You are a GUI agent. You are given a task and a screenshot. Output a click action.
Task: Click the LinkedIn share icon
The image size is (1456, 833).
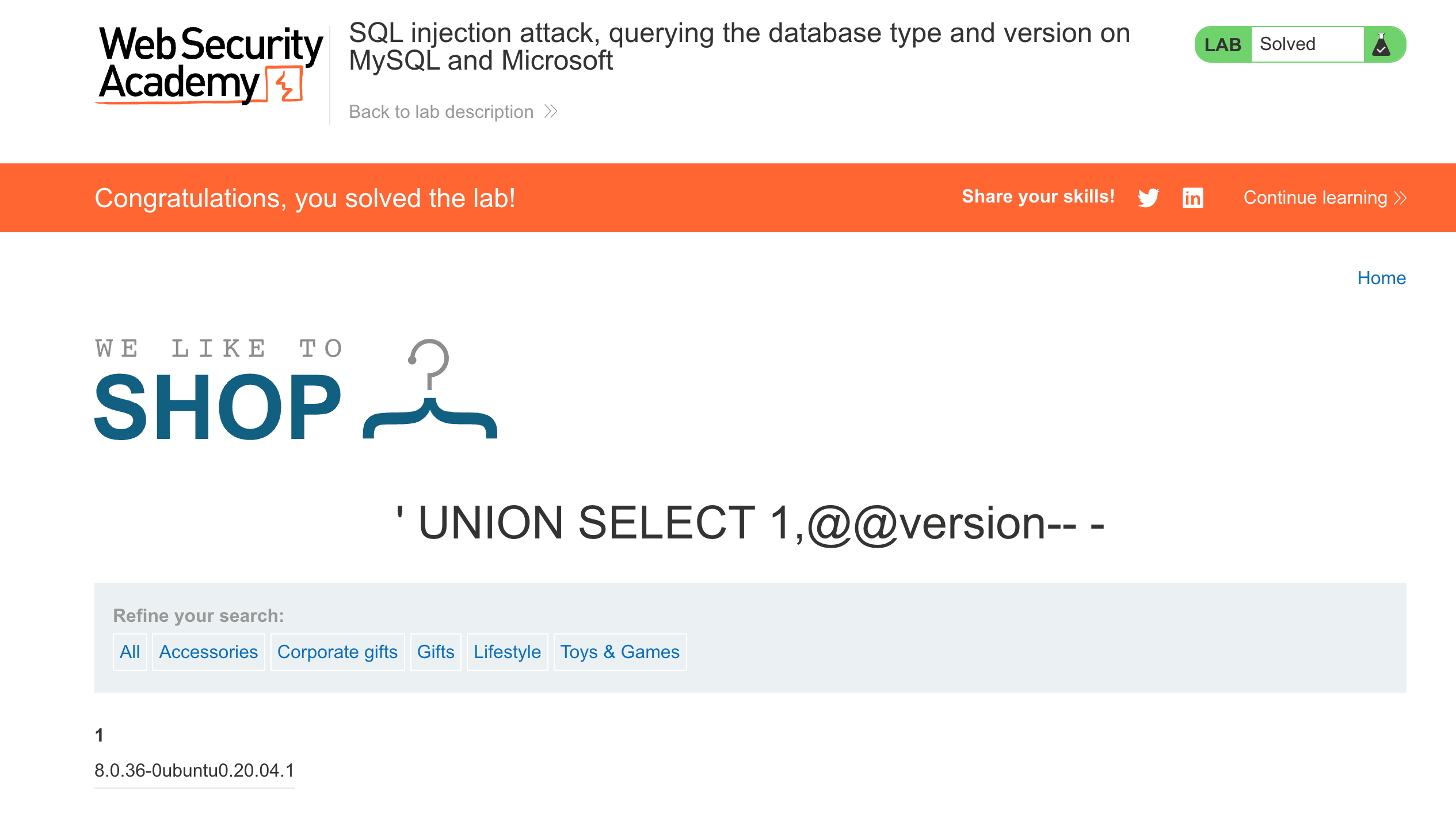1192,198
